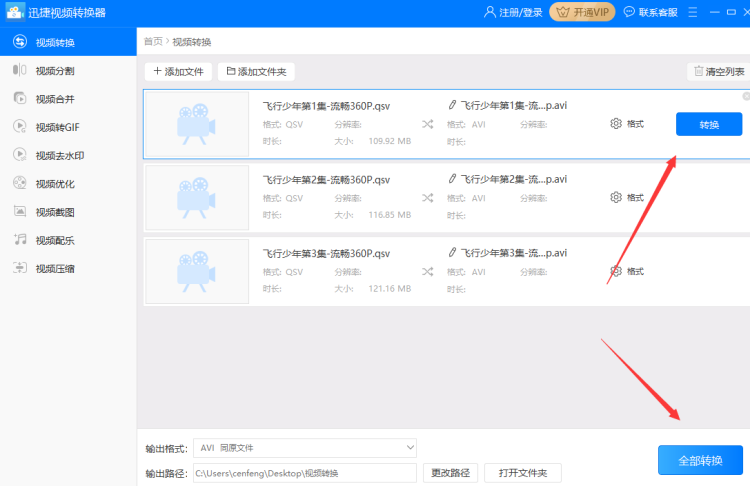Open the hamburger menu in title bar

(693, 12)
